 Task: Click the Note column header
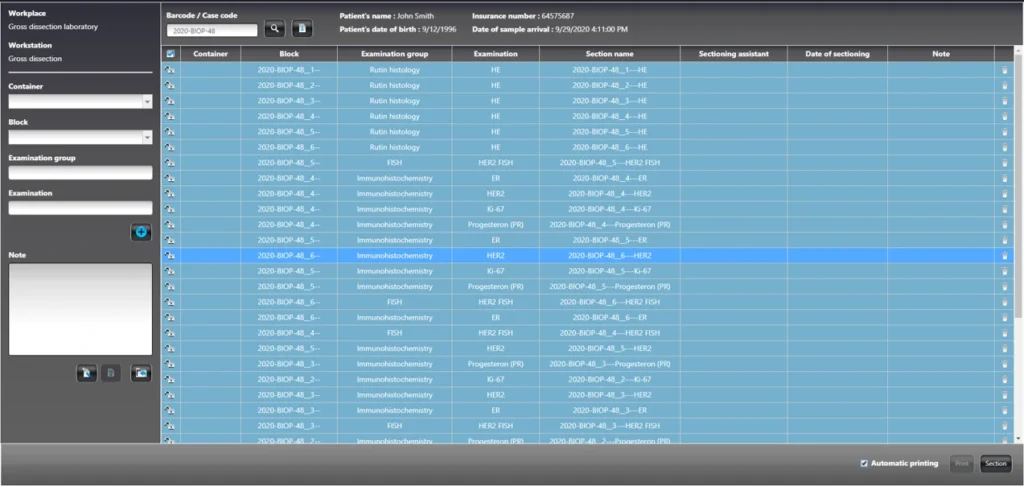click(941, 54)
